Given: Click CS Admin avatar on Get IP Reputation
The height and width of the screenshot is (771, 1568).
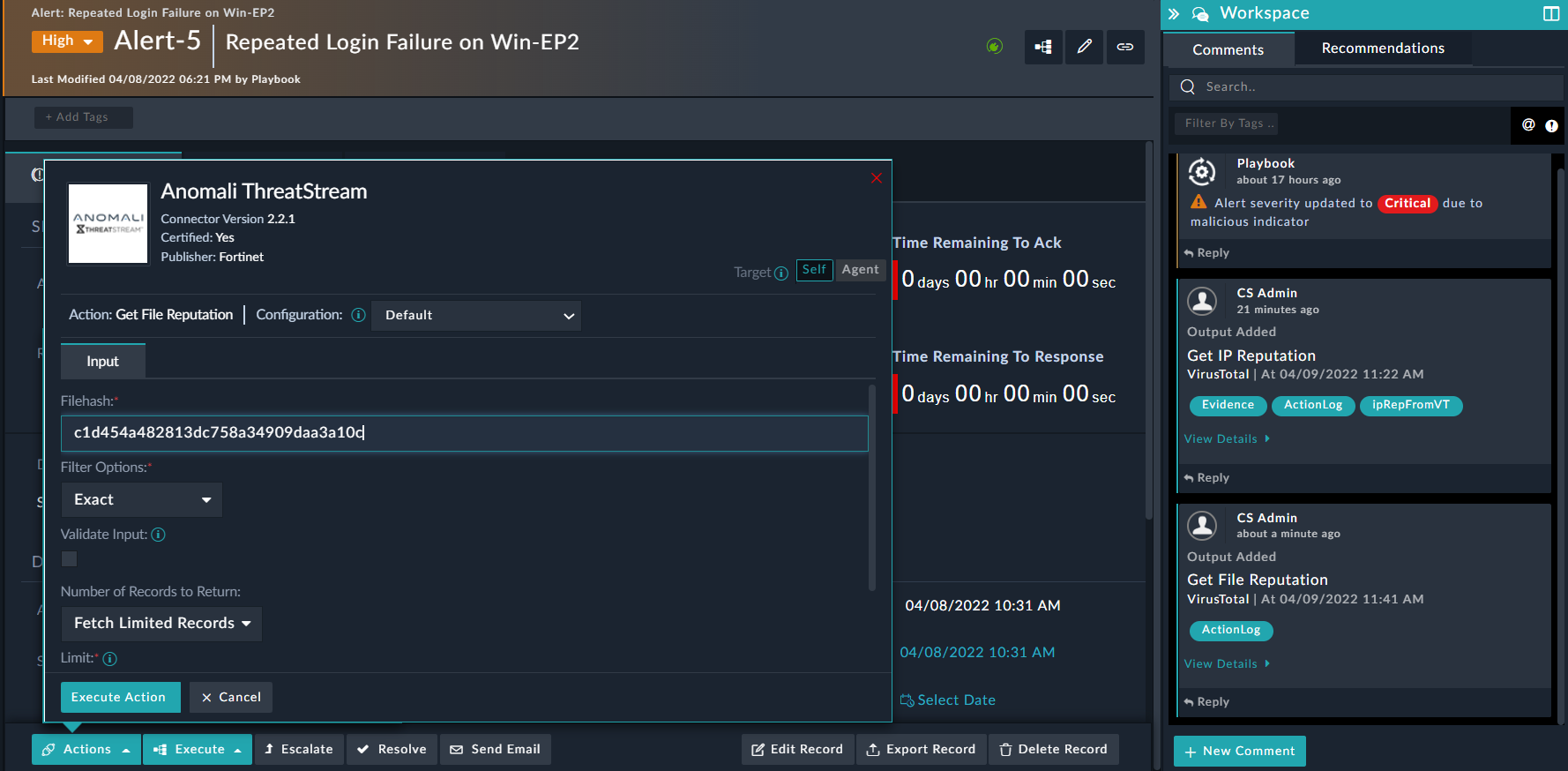Looking at the screenshot, I should click(1202, 301).
